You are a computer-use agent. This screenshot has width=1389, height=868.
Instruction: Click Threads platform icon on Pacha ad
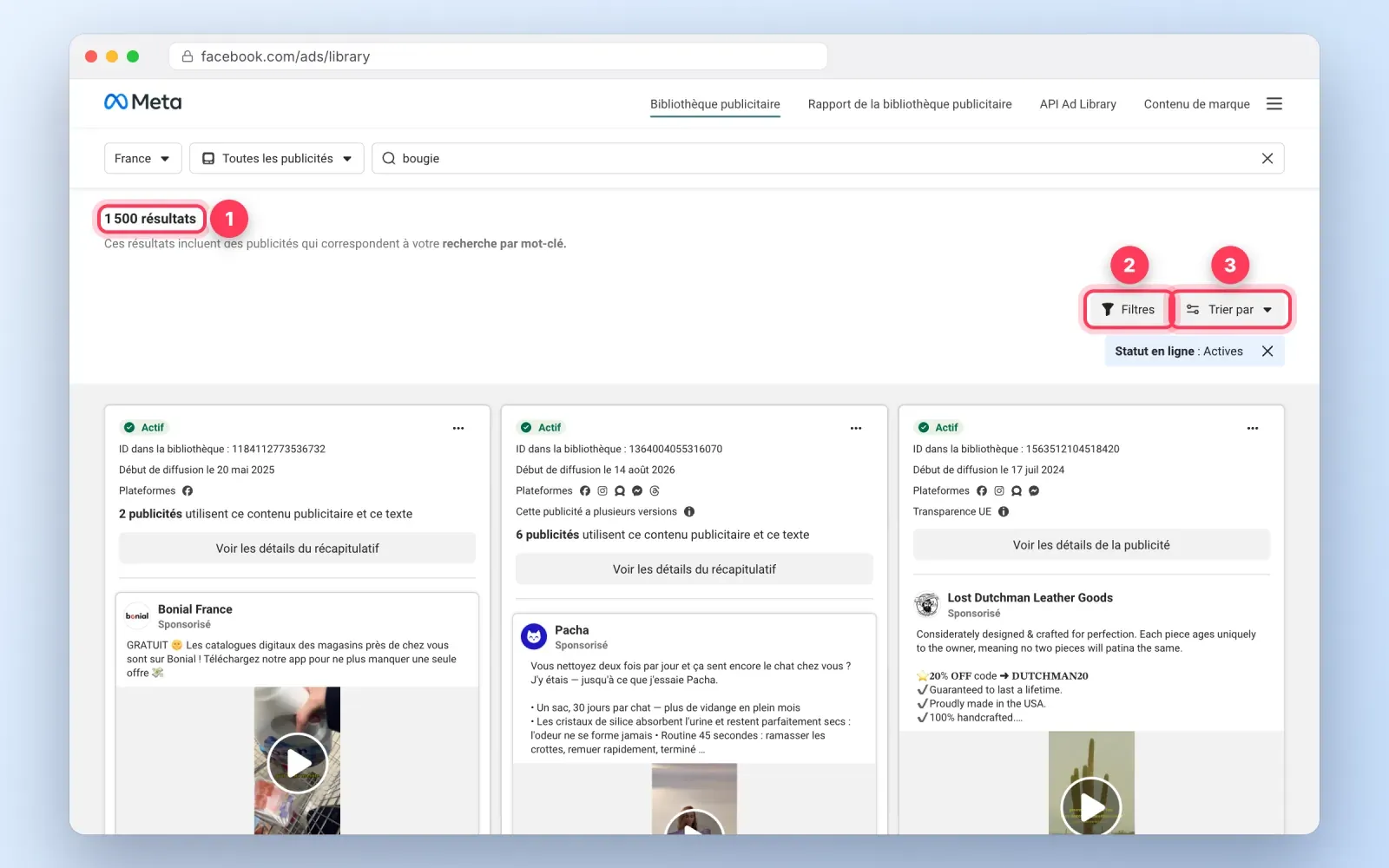[655, 491]
